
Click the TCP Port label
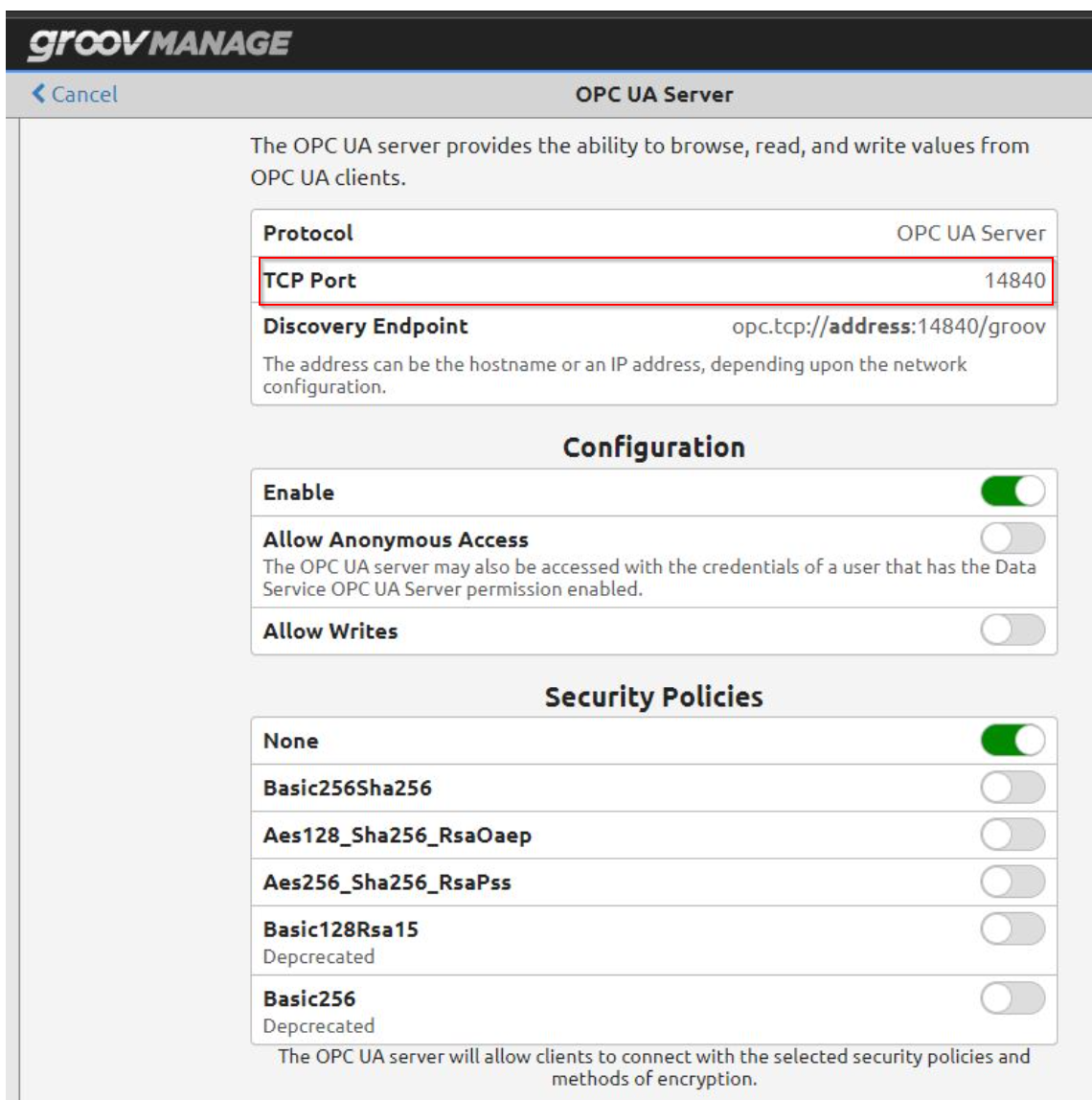tap(309, 281)
